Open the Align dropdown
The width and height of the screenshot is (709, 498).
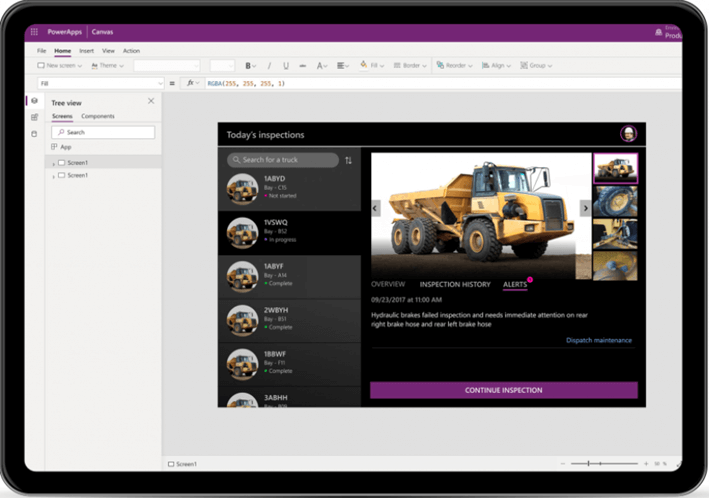[x=496, y=66]
